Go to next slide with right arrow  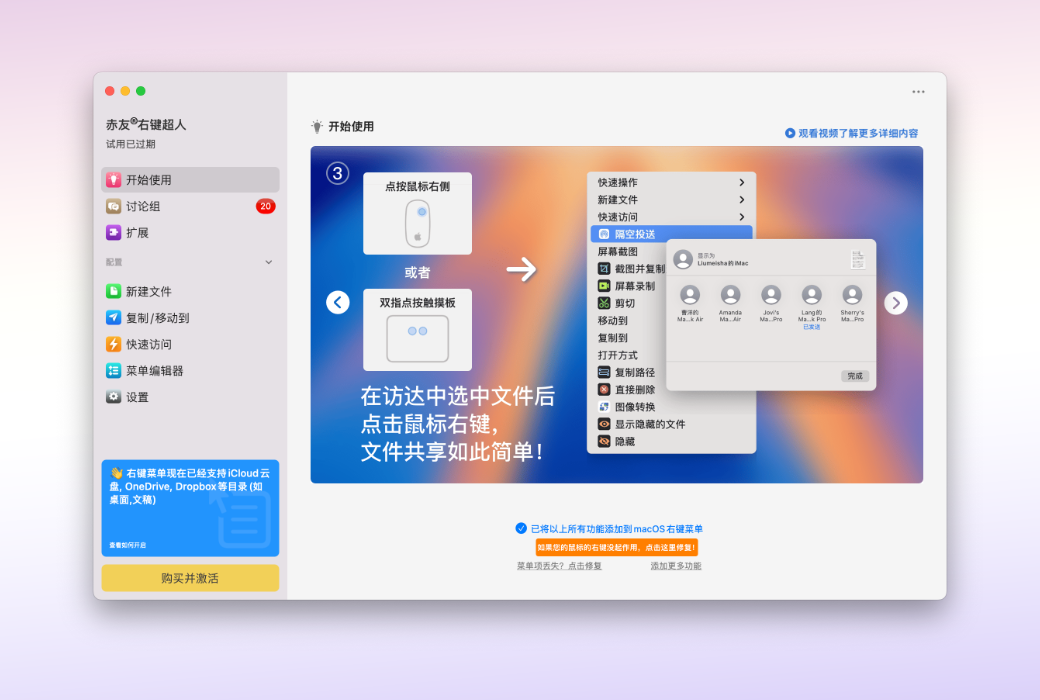(x=896, y=303)
